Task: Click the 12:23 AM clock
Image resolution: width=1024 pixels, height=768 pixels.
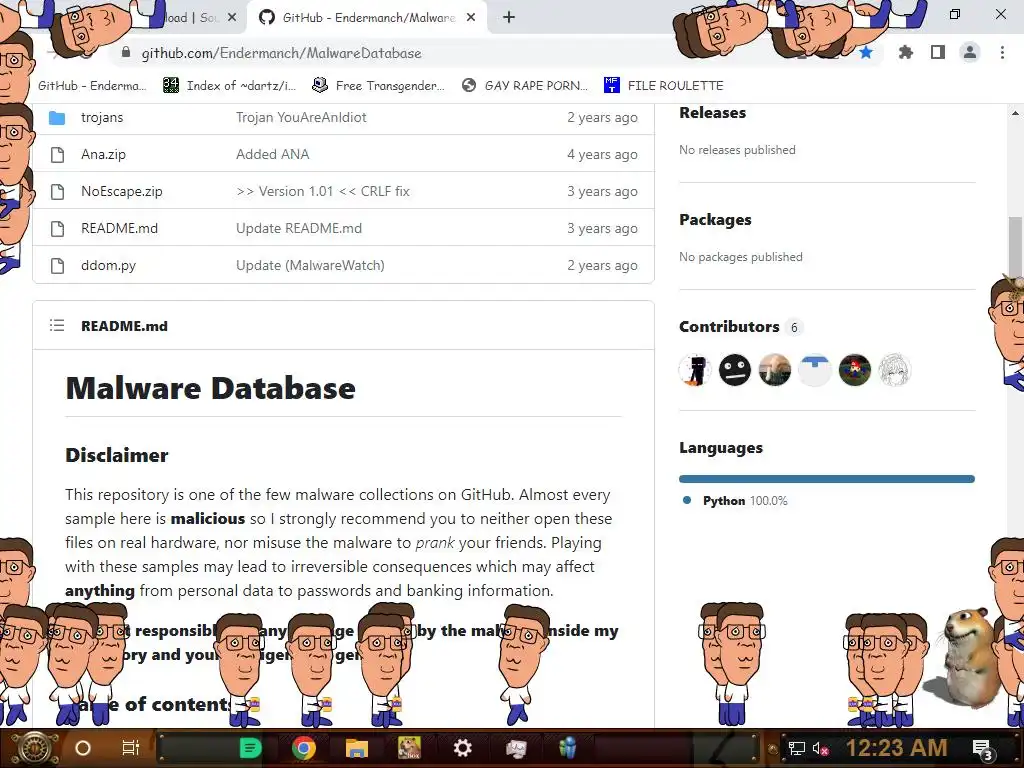Action: (x=897, y=748)
